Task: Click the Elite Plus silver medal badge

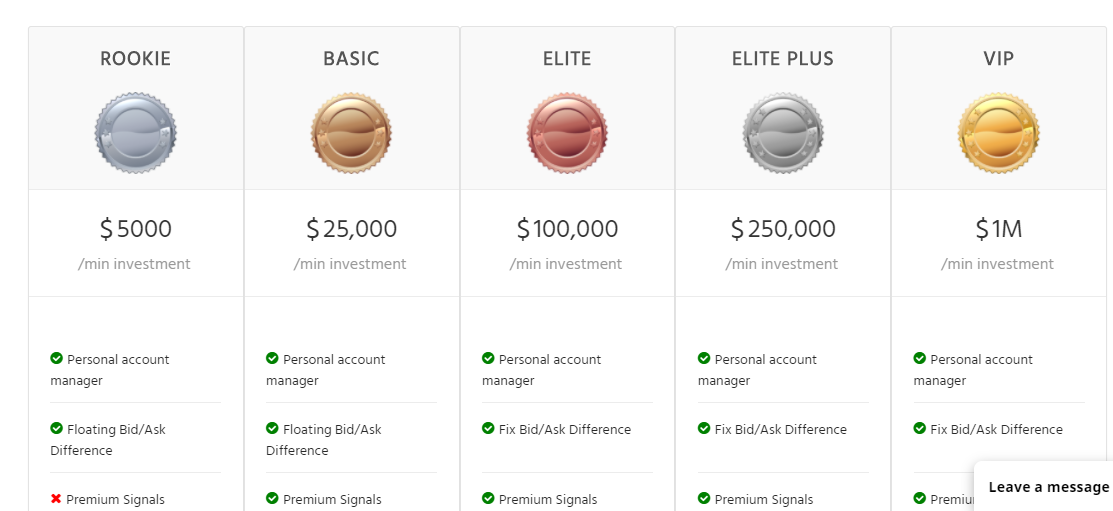Action: tap(783, 133)
